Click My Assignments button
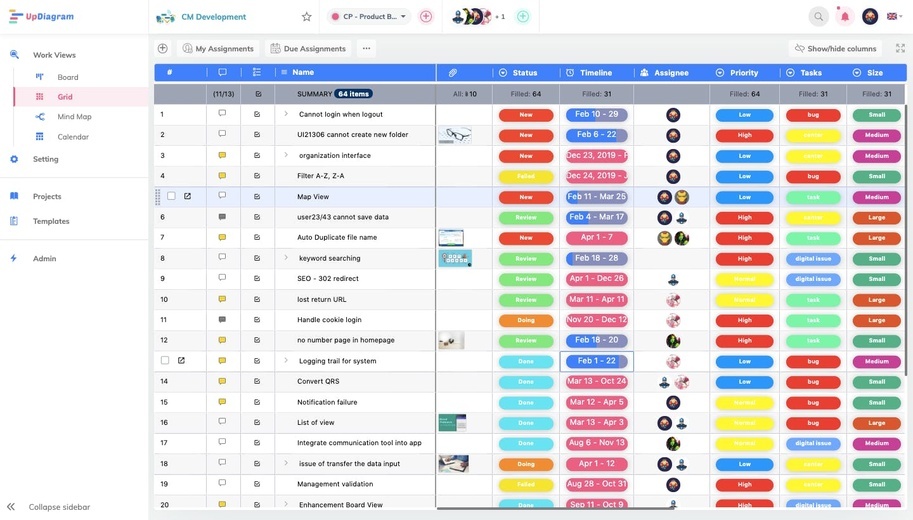This screenshot has height=520, width=913. 218,48
